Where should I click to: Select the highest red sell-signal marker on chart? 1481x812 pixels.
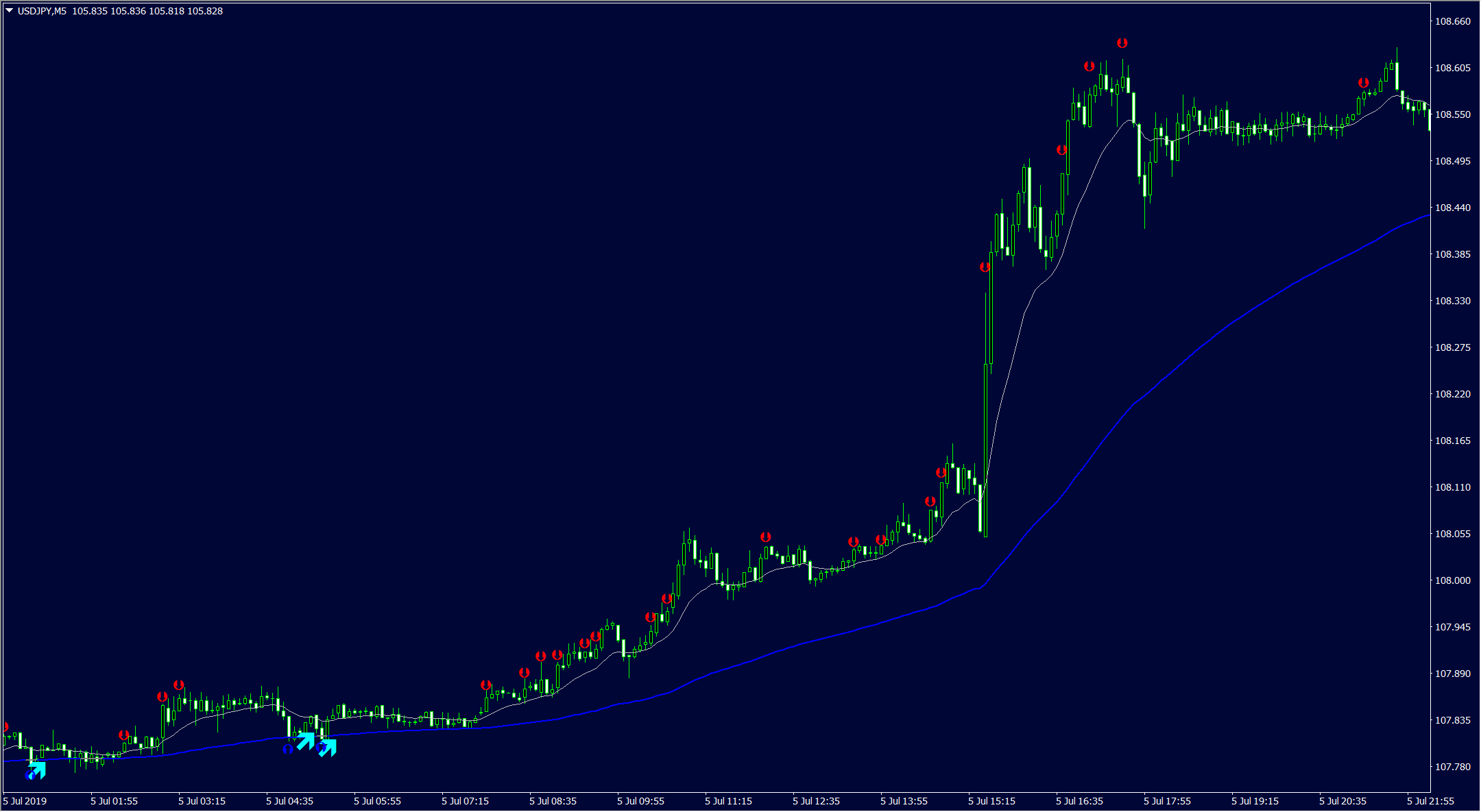point(1122,42)
